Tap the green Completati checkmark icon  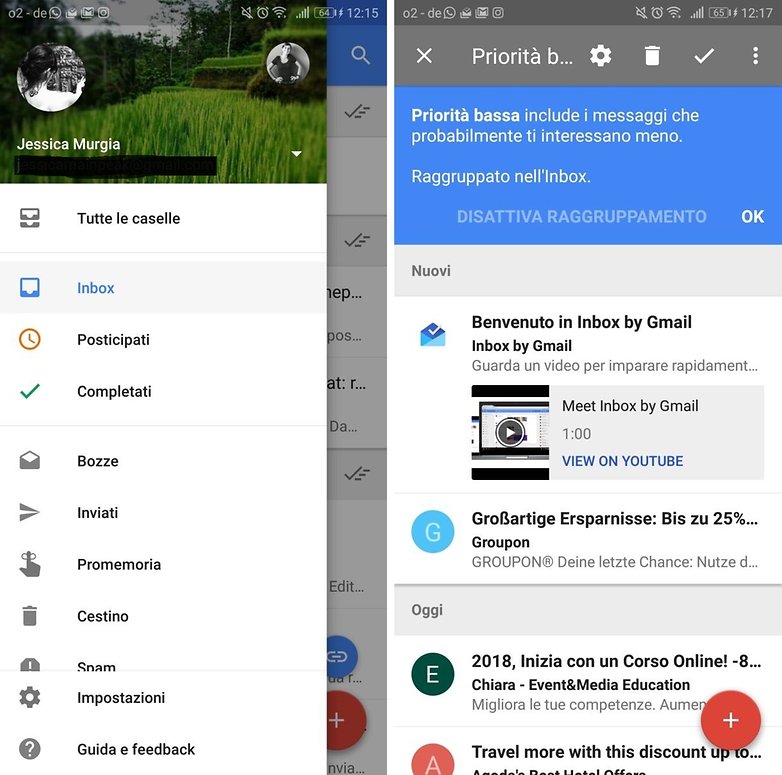29,391
